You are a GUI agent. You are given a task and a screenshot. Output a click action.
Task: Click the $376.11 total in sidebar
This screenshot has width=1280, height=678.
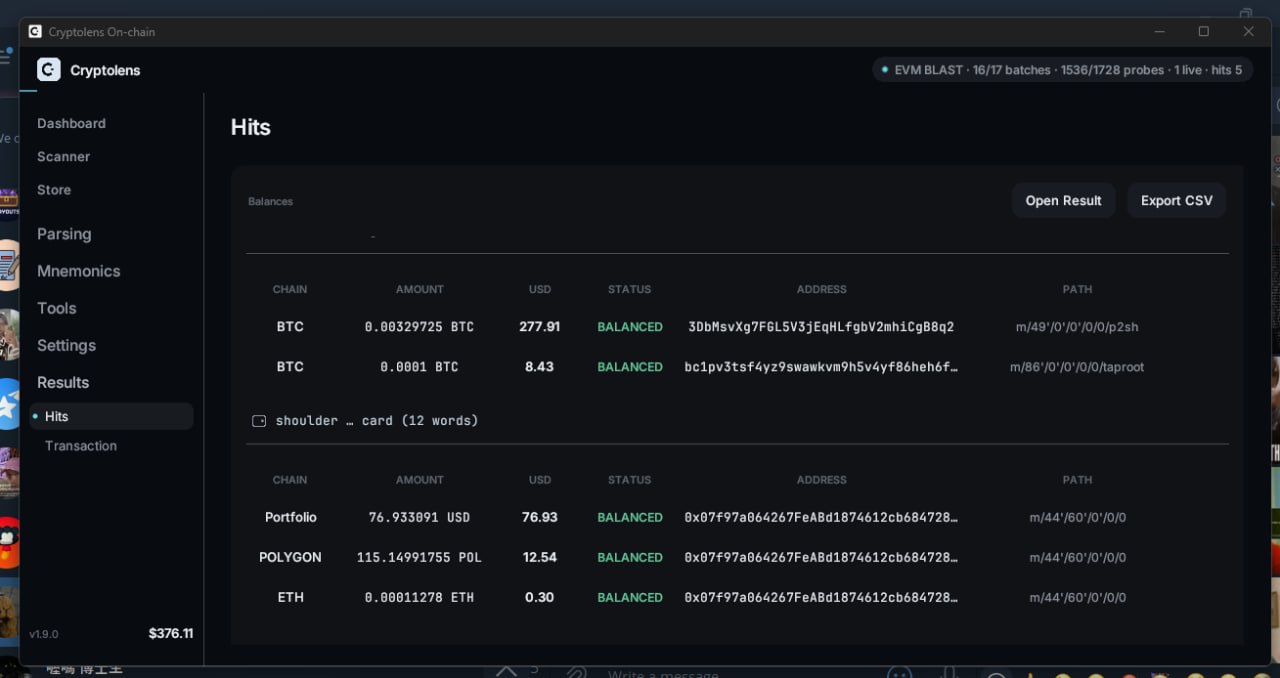pos(171,633)
